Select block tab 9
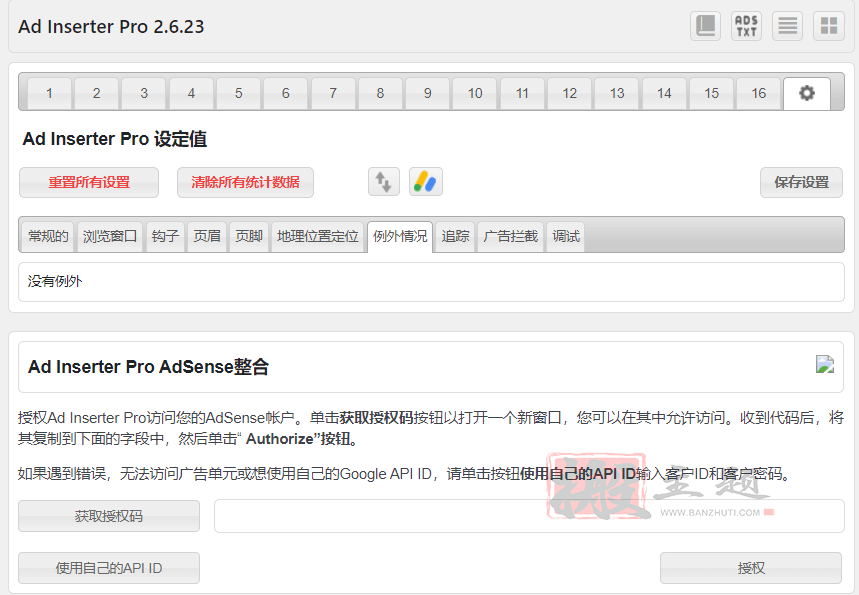Image resolution: width=859 pixels, height=595 pixels. [x=427, y=94]
